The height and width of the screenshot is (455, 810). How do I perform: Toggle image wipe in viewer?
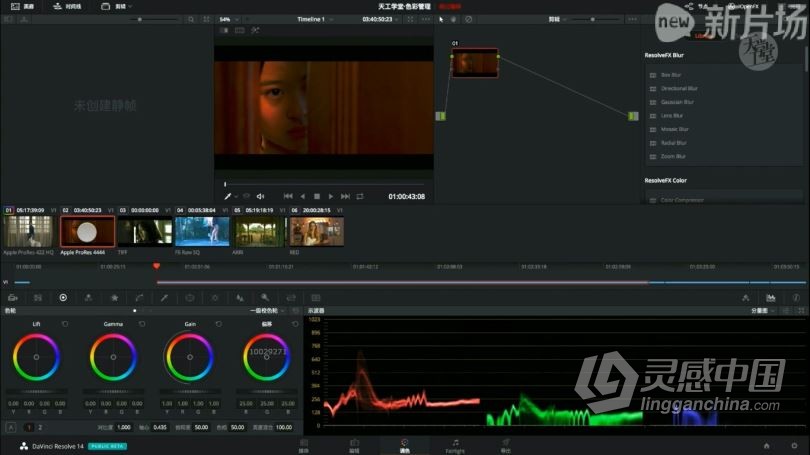tap(224, 30)
